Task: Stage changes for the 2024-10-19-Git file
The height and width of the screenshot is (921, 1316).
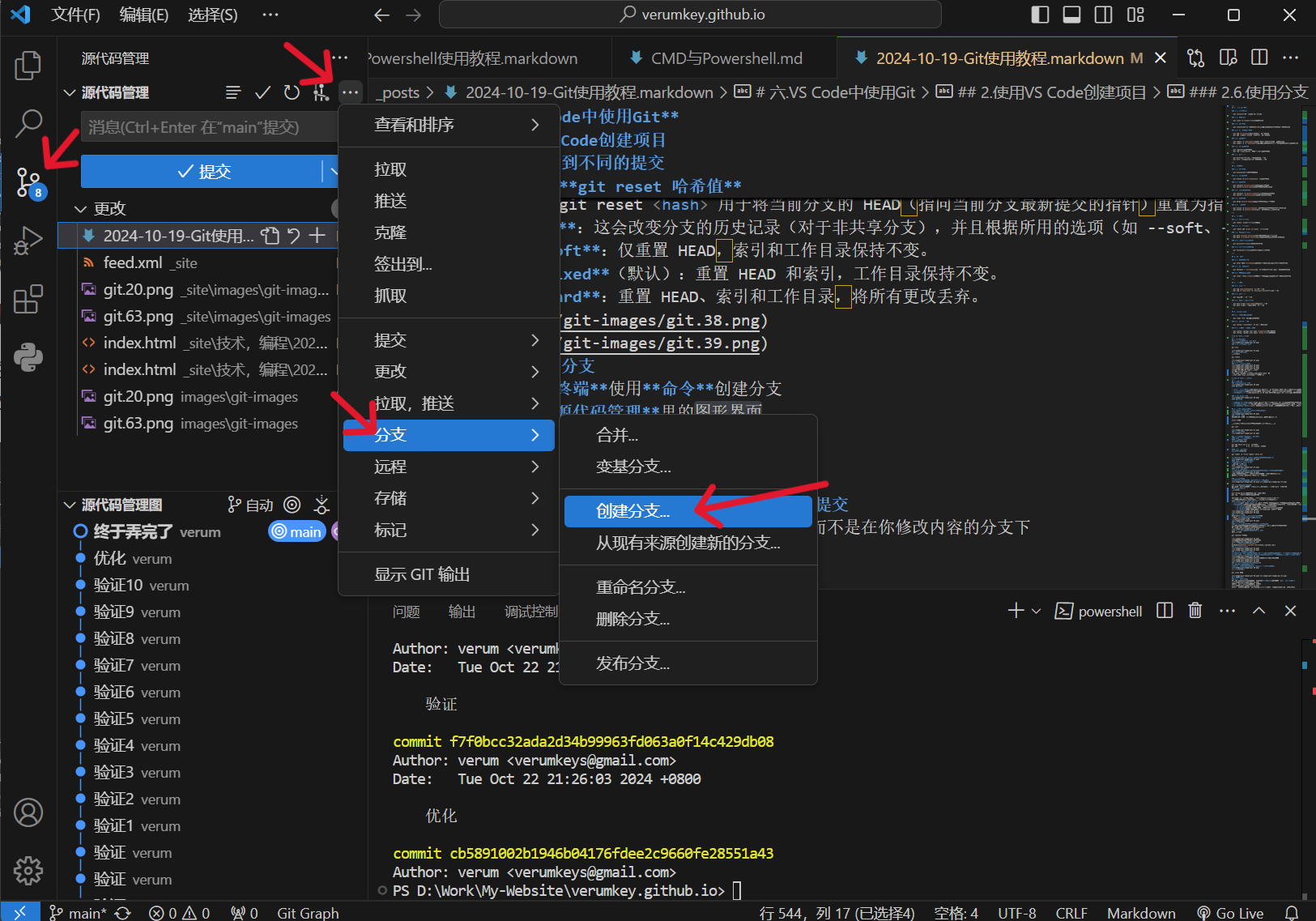Action: [x=317, y=236]
